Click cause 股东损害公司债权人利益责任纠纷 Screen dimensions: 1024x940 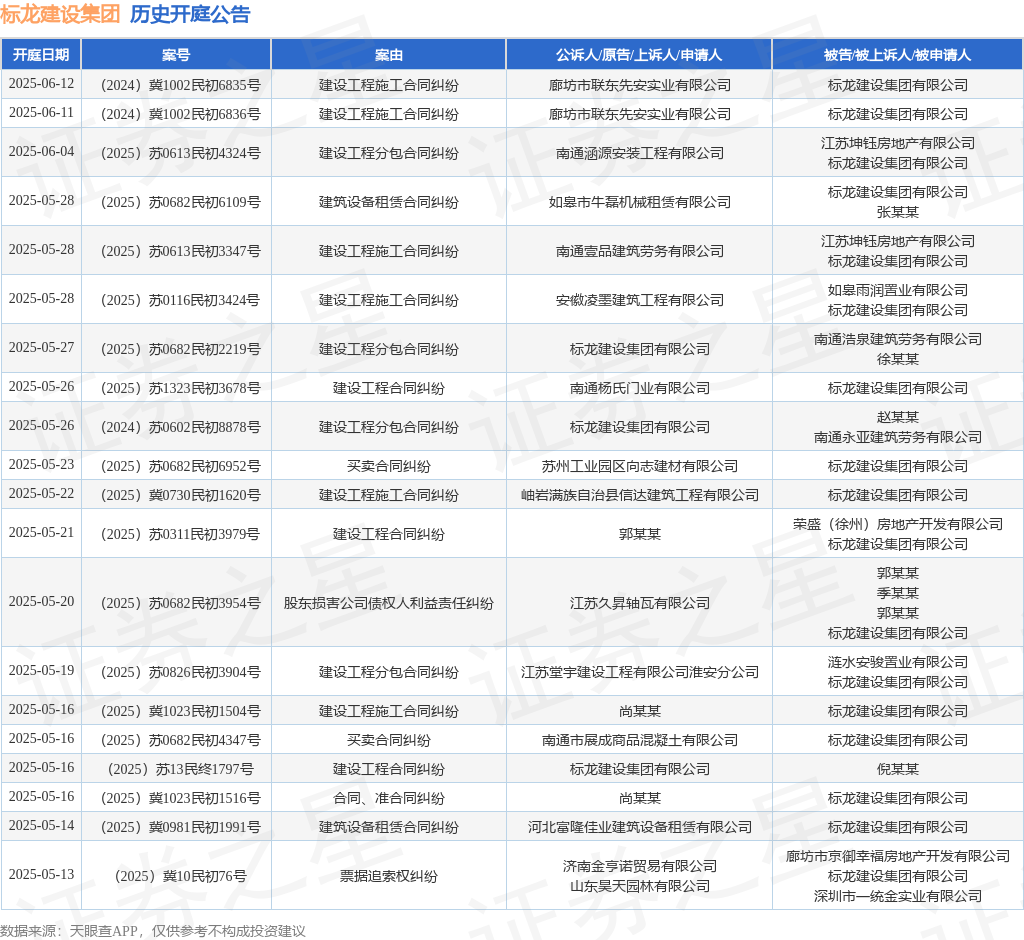point(389,603)
